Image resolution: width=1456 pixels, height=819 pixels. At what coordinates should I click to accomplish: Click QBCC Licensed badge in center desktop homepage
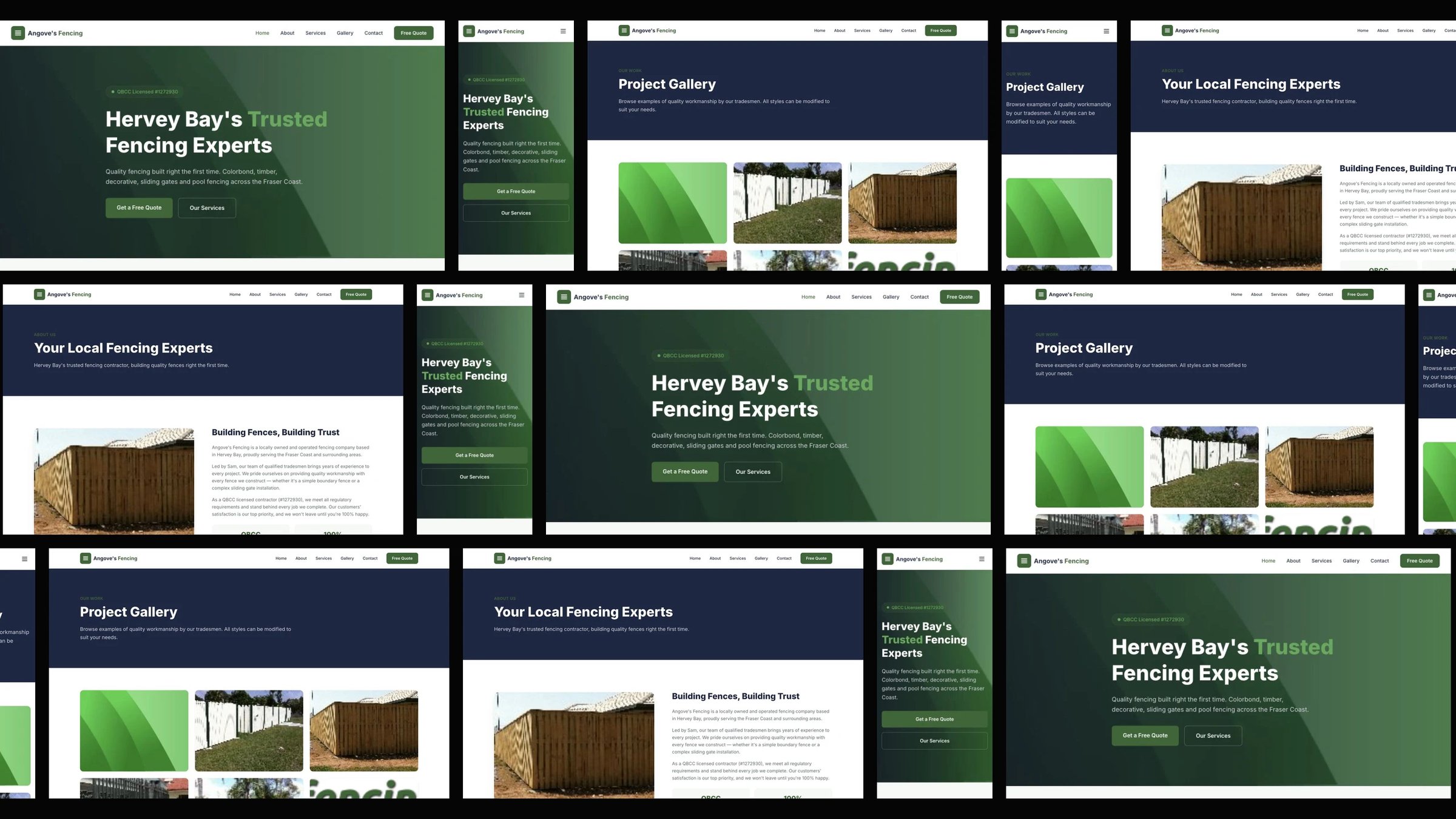[690, 356]
